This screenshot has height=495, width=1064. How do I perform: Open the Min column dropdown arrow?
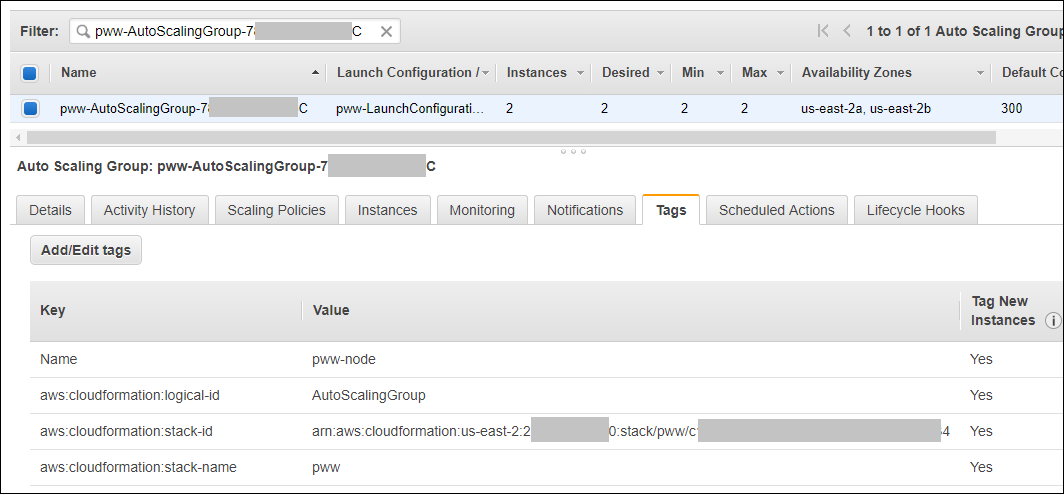pos(720,73)
